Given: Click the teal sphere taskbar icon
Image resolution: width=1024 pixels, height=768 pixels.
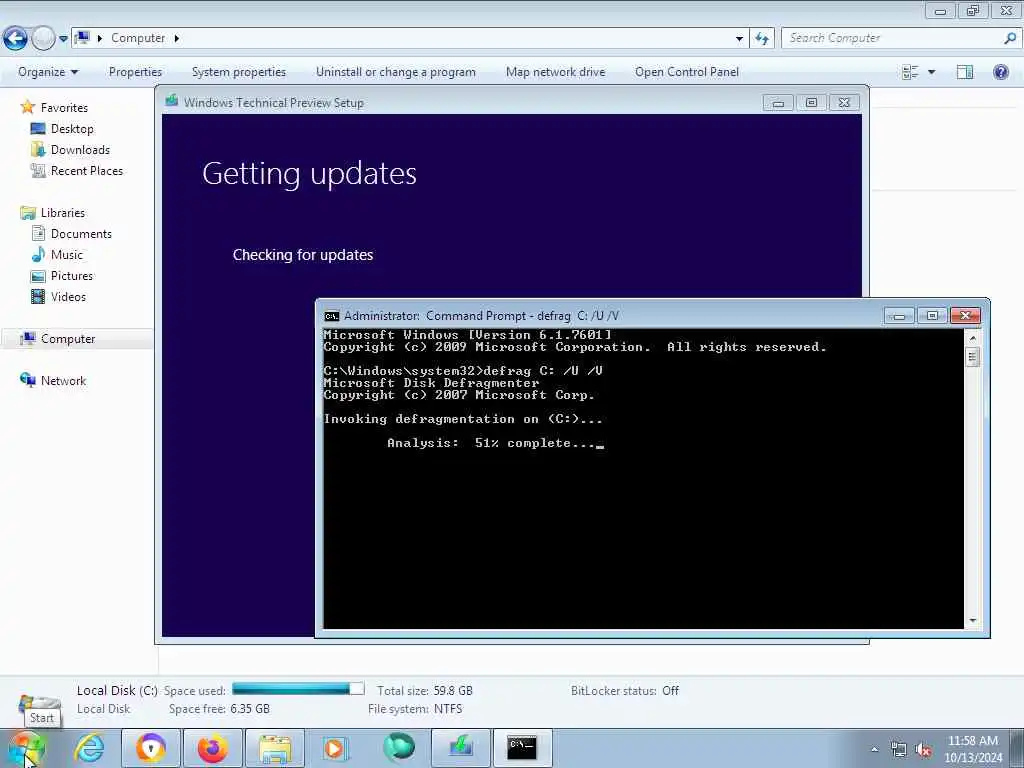Looking at the screenshot, I should (399, 746).
